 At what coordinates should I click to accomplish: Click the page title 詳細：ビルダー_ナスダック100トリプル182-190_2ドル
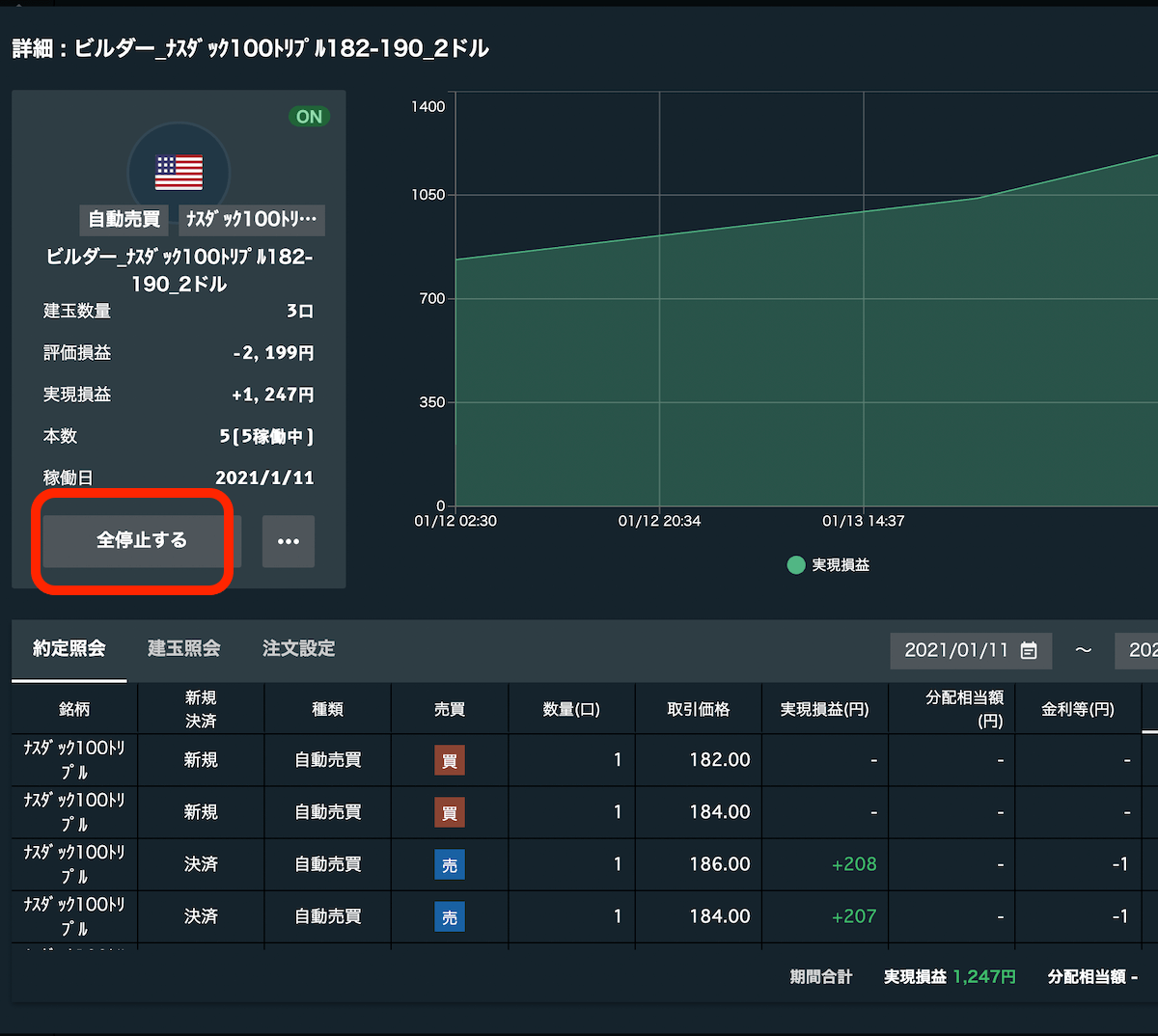point(250,48)
